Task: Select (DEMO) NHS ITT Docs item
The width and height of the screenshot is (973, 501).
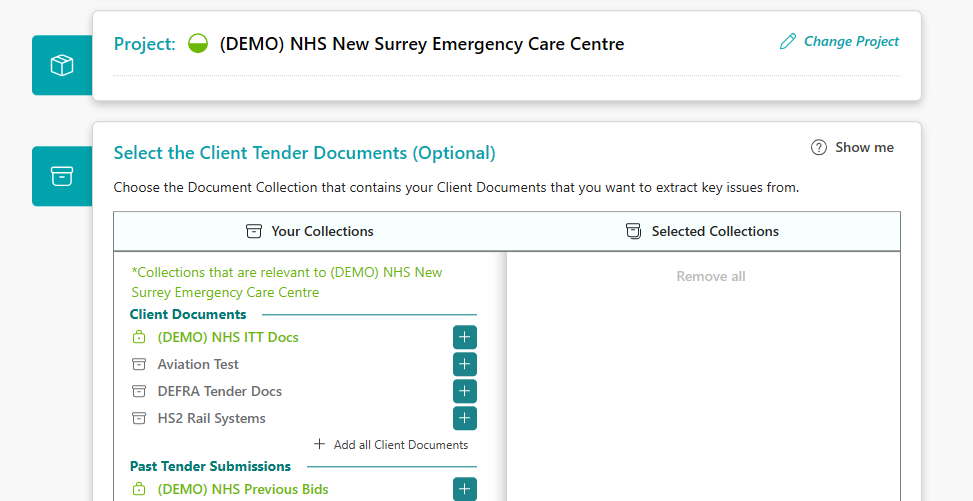Action: pyautogui.click(x=228, y=337)
